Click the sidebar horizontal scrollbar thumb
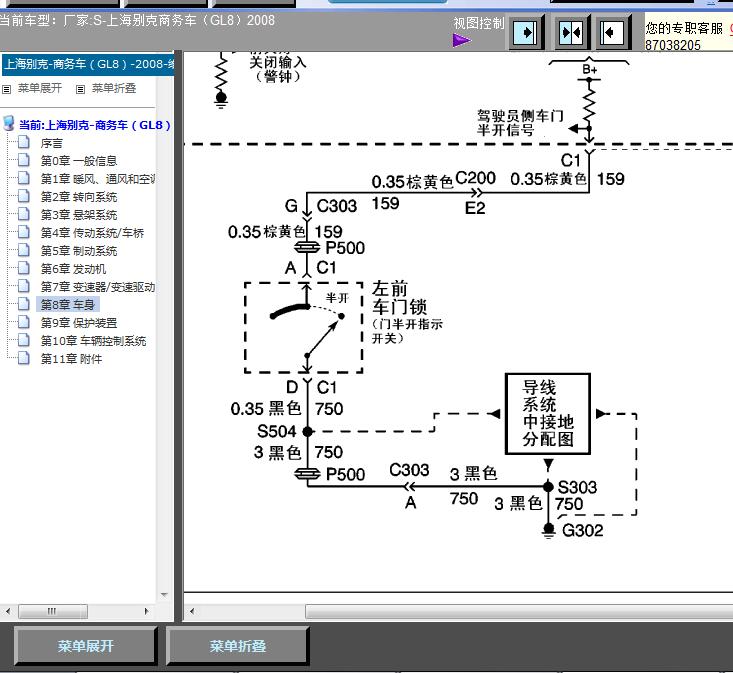 52,611
